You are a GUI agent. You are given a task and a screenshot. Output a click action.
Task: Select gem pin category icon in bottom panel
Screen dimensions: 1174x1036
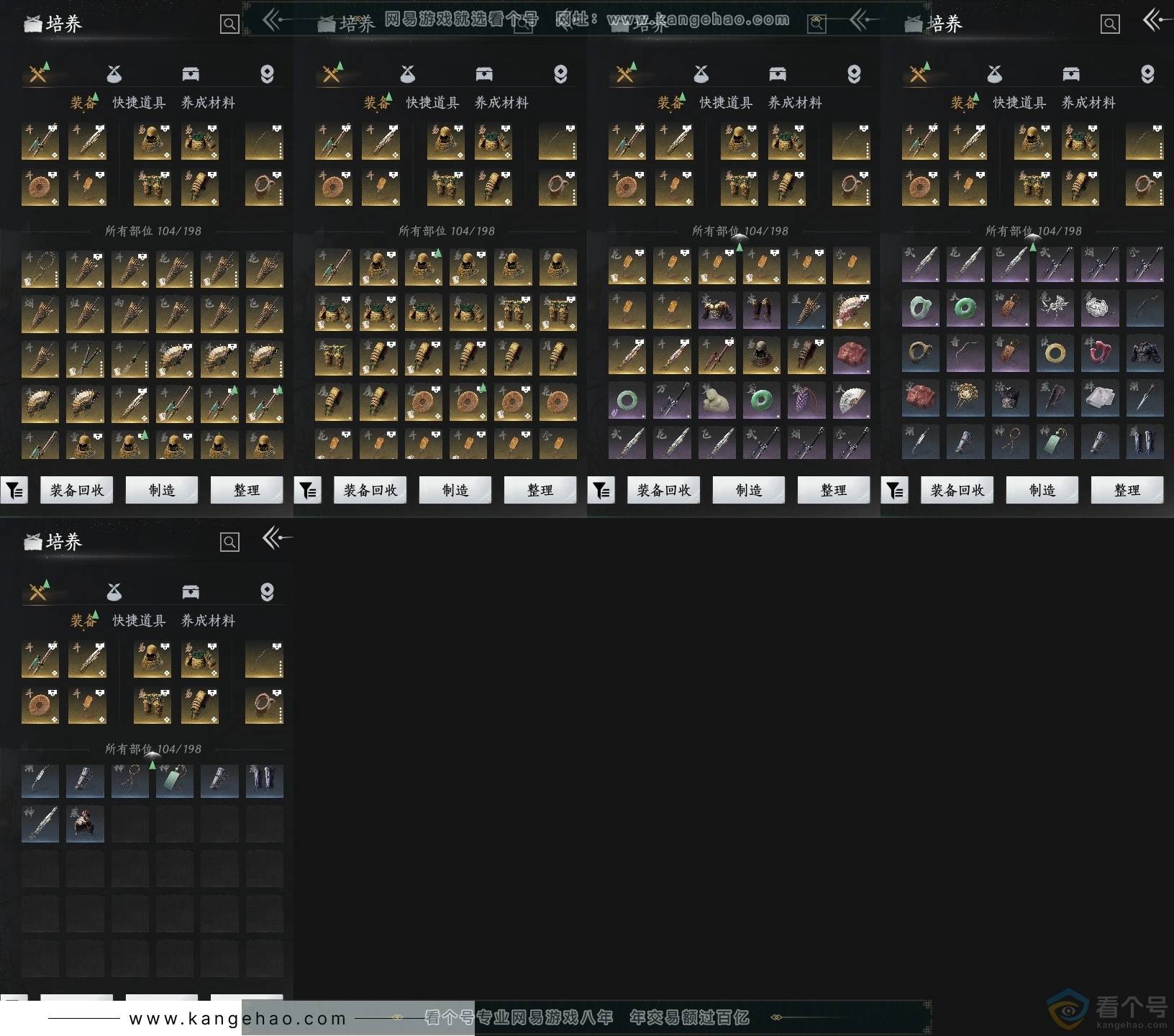(x=267, y=592)
